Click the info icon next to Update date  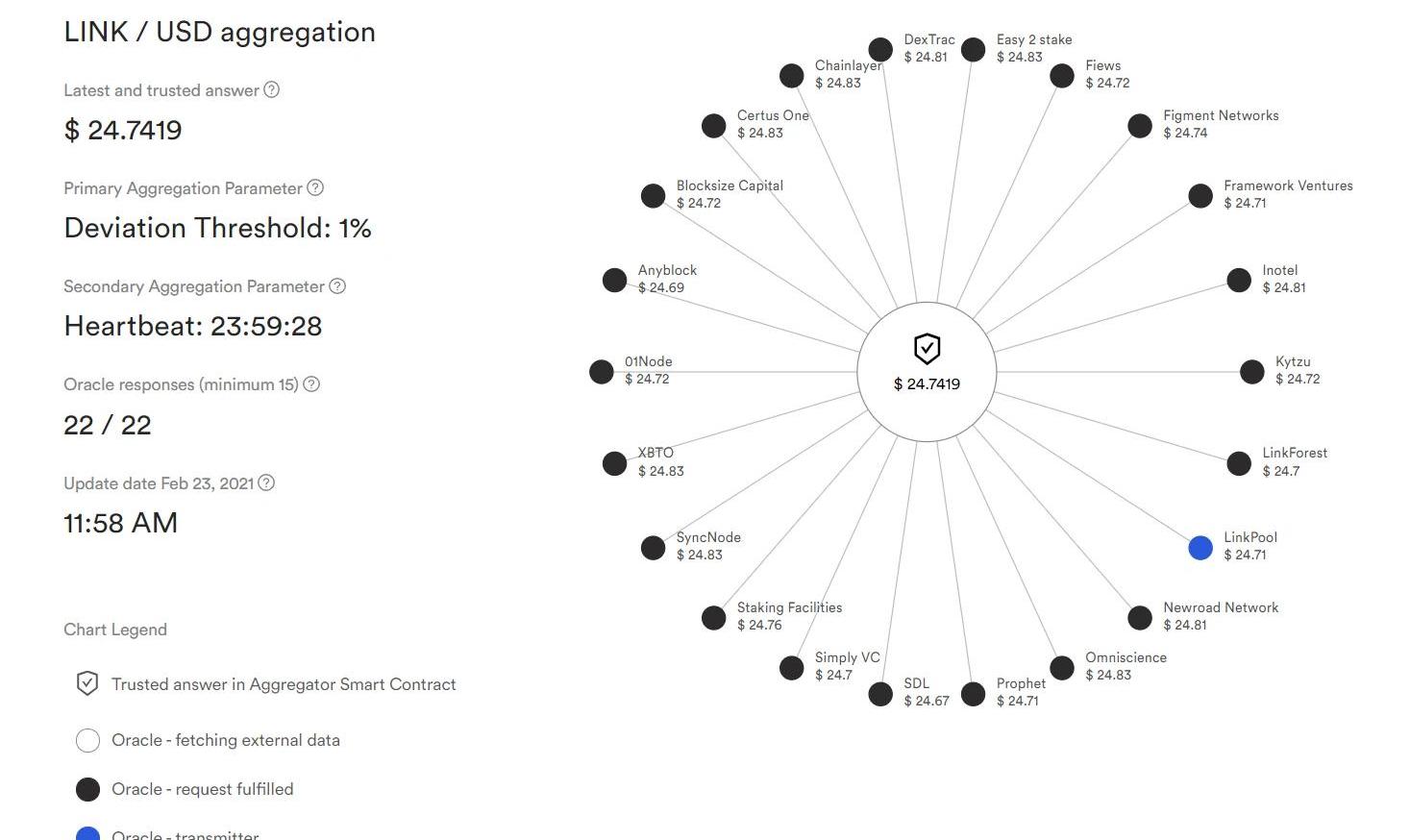pyautogui.click(x=266, y=482)
